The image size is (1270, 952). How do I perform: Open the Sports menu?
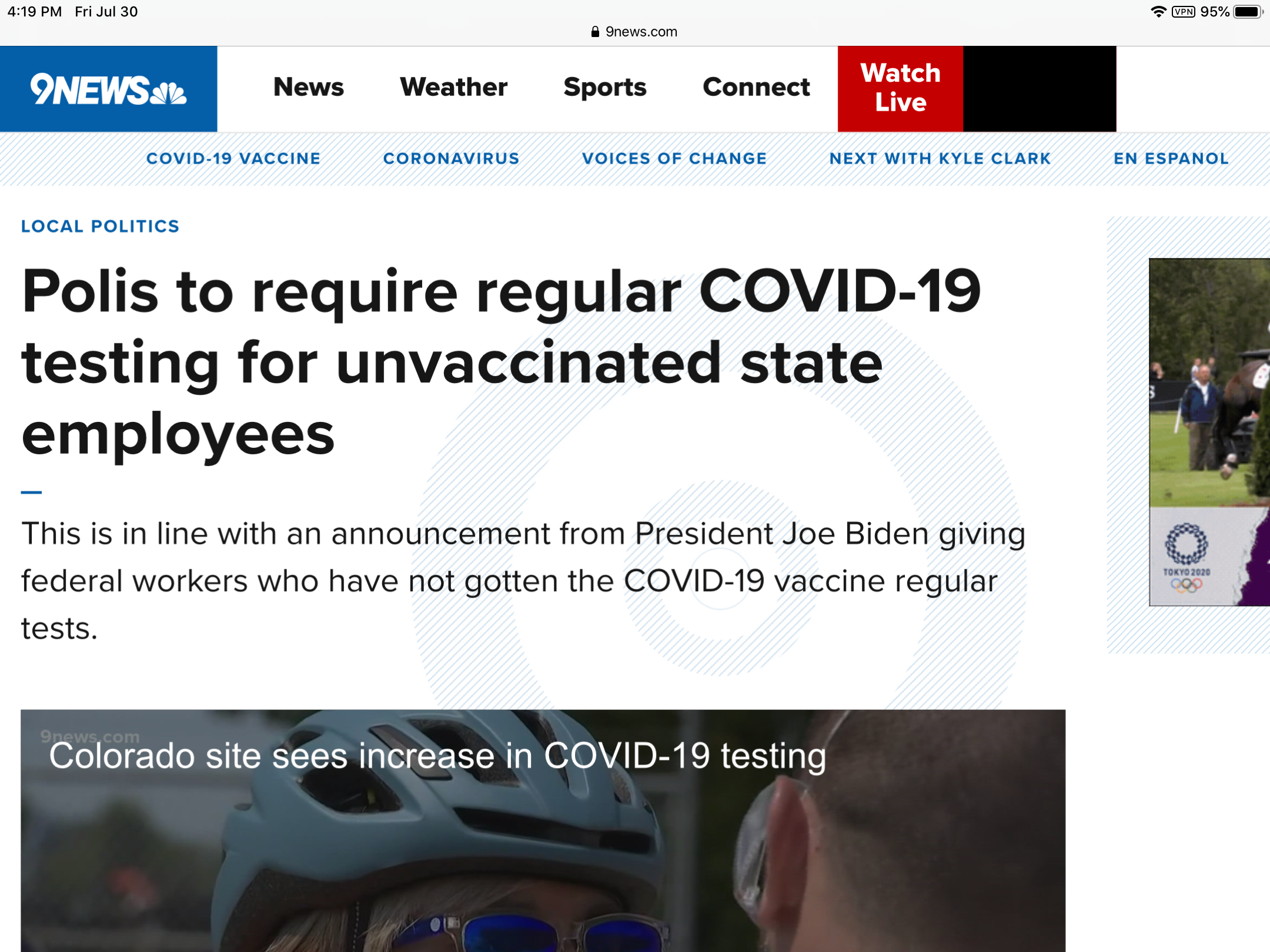605,88
